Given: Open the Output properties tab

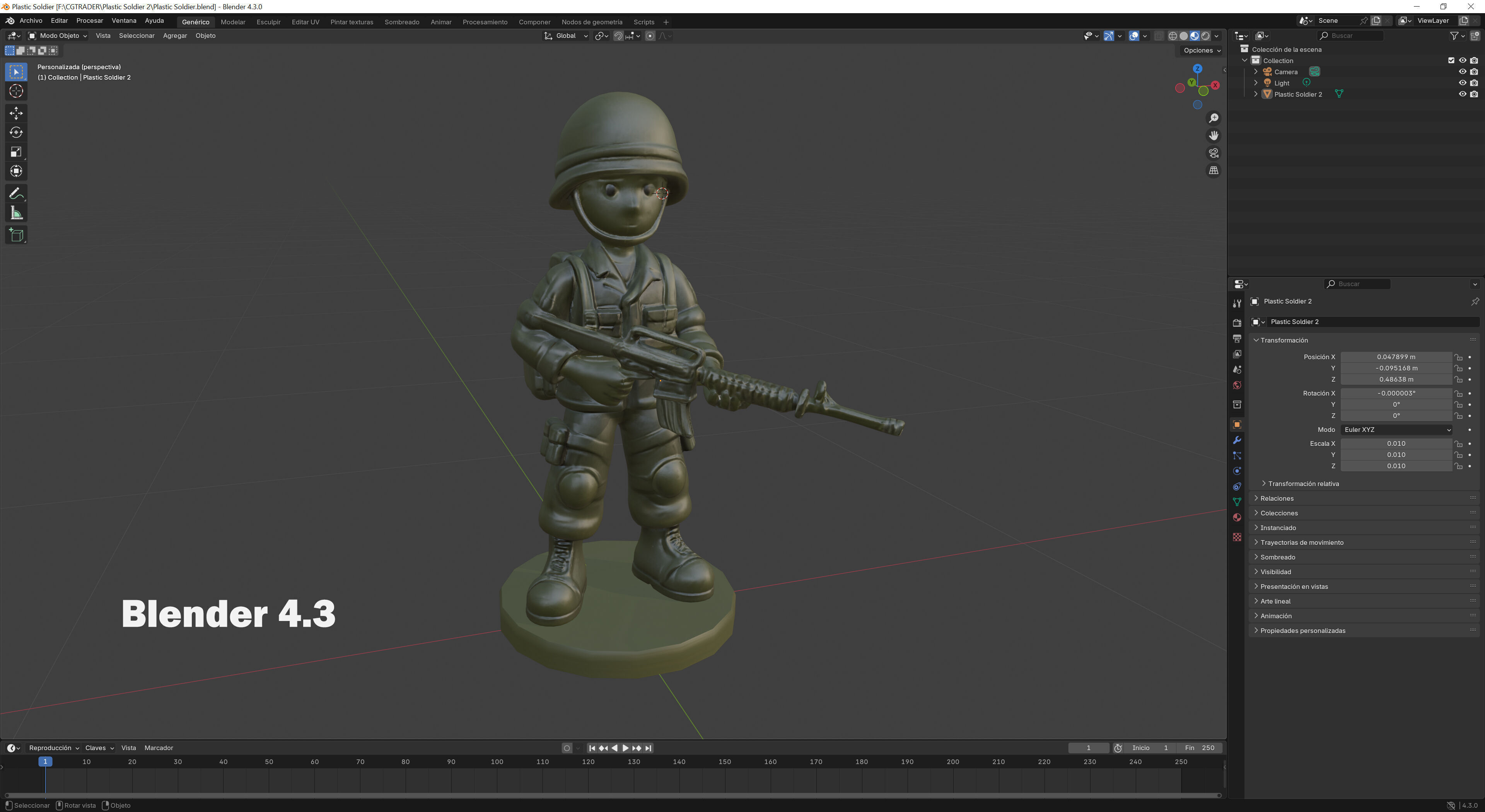Looking at the screenshot, I should click(x=1237, y=338).
